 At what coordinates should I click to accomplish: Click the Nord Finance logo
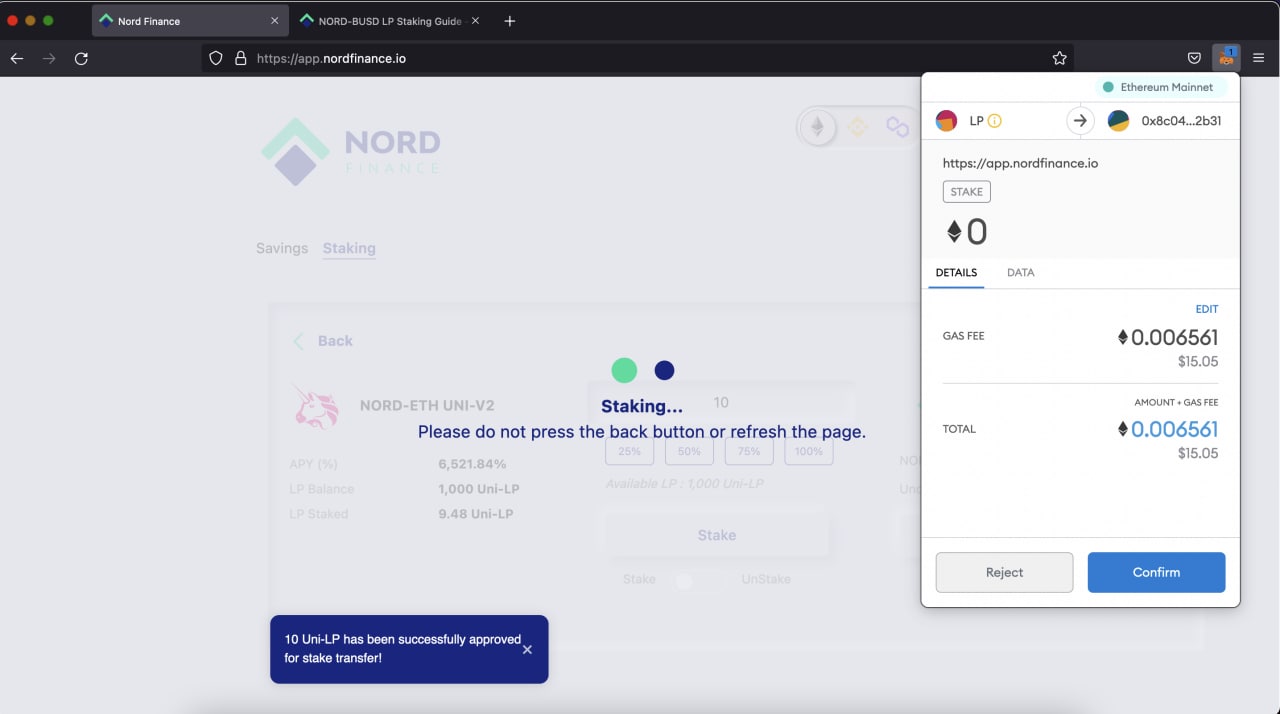[x=351, y=152]
